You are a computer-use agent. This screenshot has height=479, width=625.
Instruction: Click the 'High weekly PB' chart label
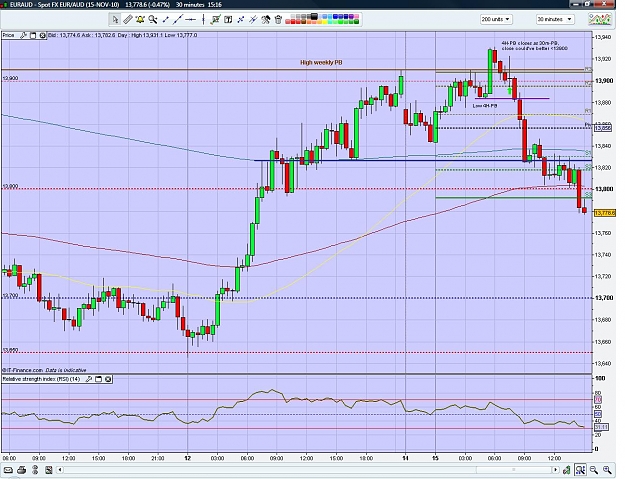coord(321,63)
